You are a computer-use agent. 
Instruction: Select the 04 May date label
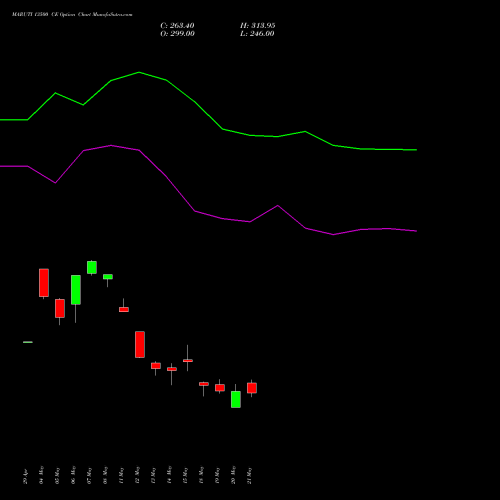(x=42, y=475)
